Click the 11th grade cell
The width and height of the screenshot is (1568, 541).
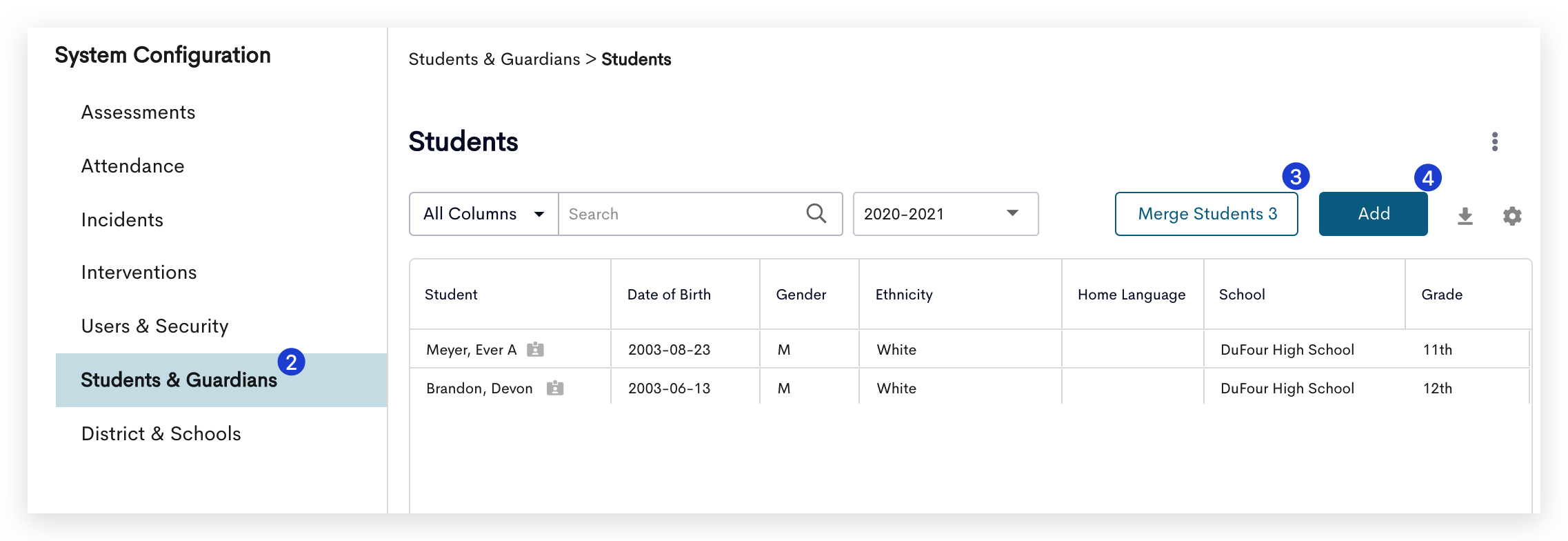[x=1438, y=350]
